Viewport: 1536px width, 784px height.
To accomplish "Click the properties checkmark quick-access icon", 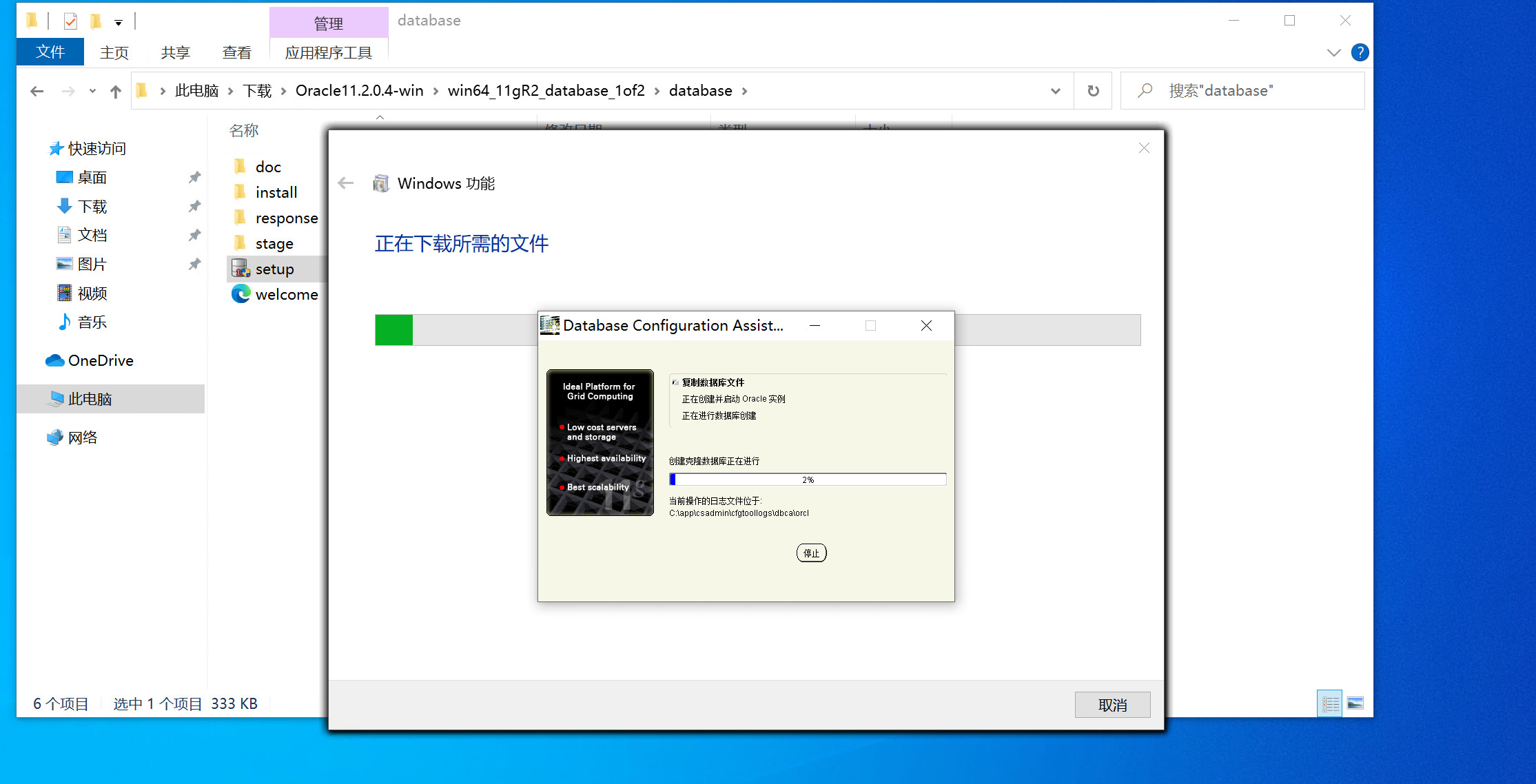I will tap(70, 21).
